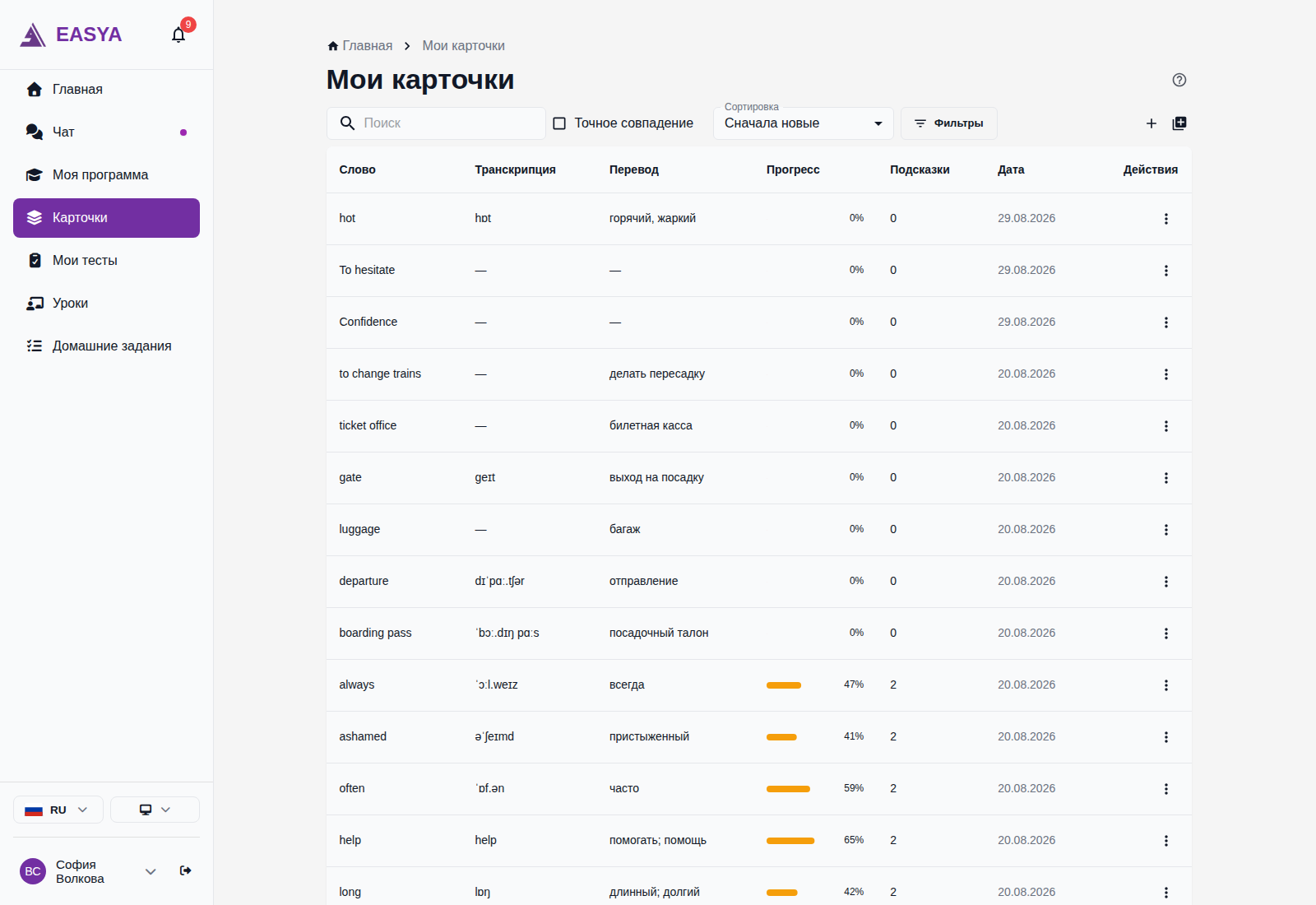Toggle Точное совпадение checkbox

(559, 123)
